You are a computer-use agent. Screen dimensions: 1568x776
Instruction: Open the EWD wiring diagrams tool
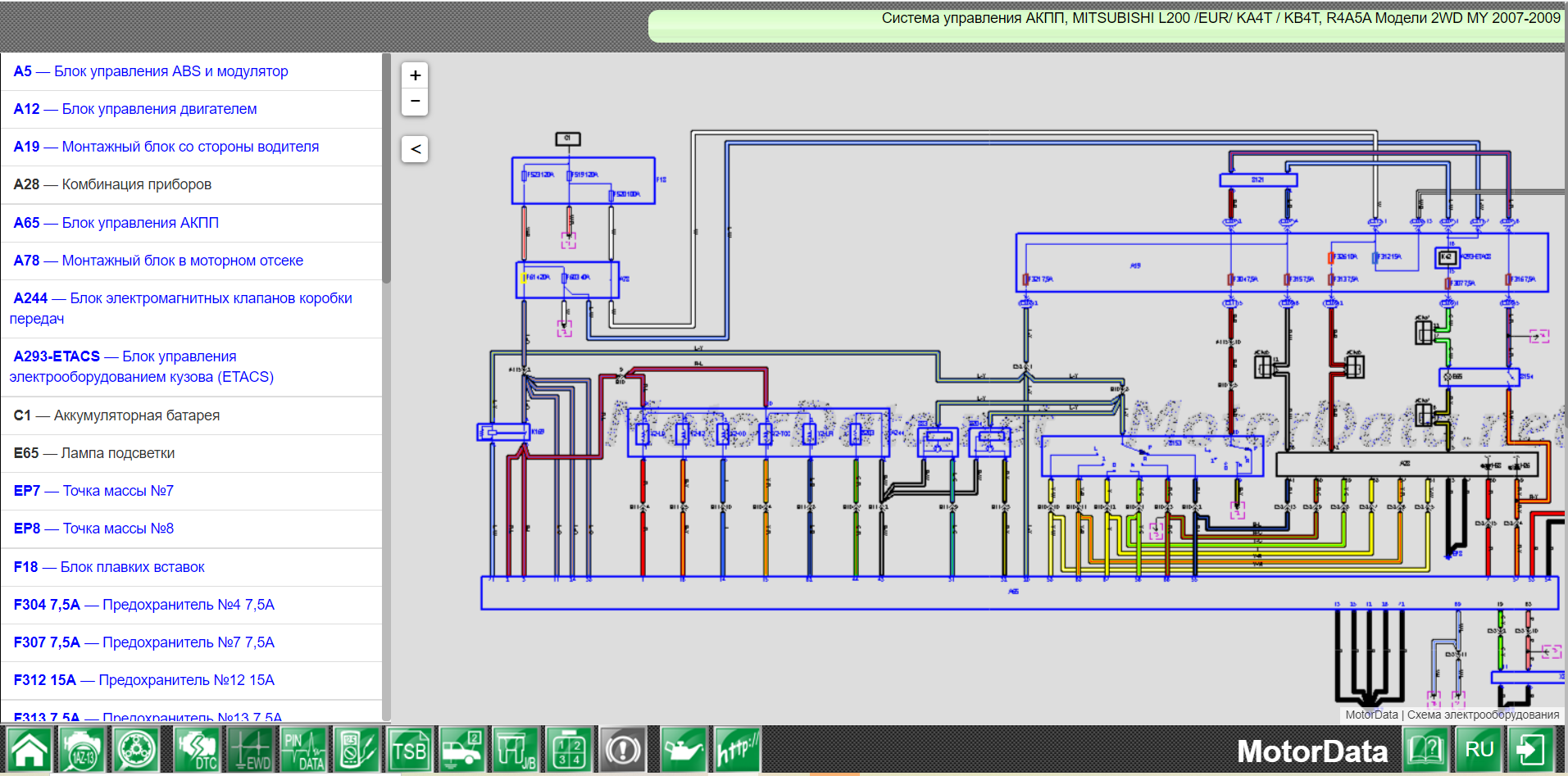[250, 750]
